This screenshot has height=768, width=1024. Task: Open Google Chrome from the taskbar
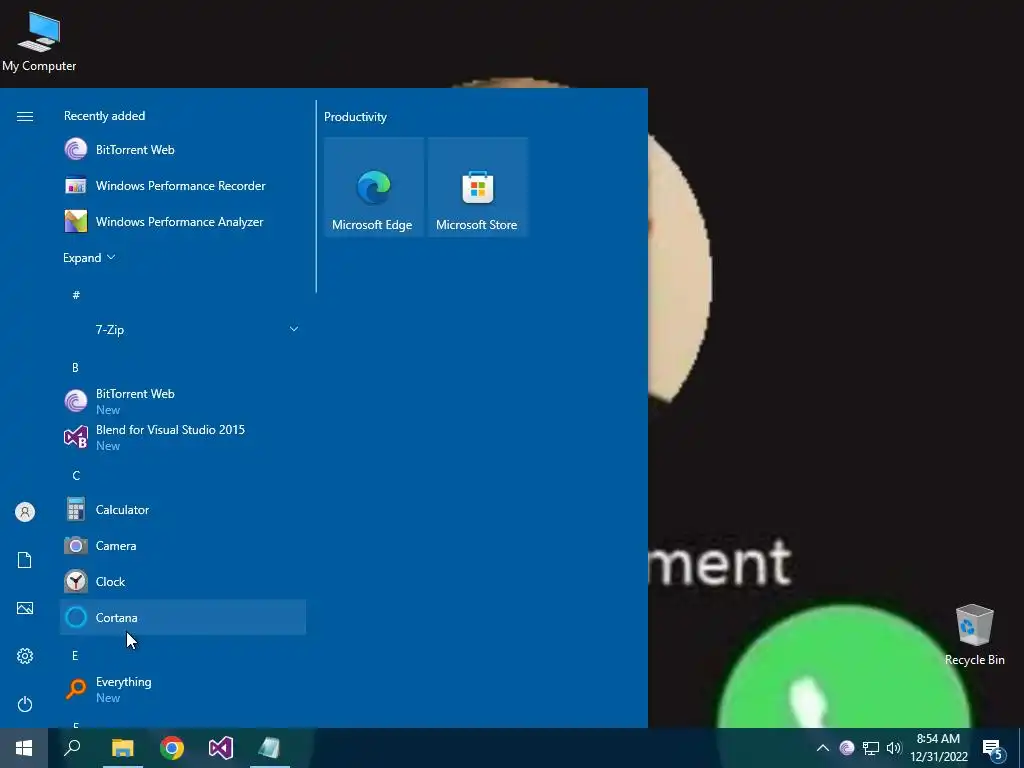172,748
